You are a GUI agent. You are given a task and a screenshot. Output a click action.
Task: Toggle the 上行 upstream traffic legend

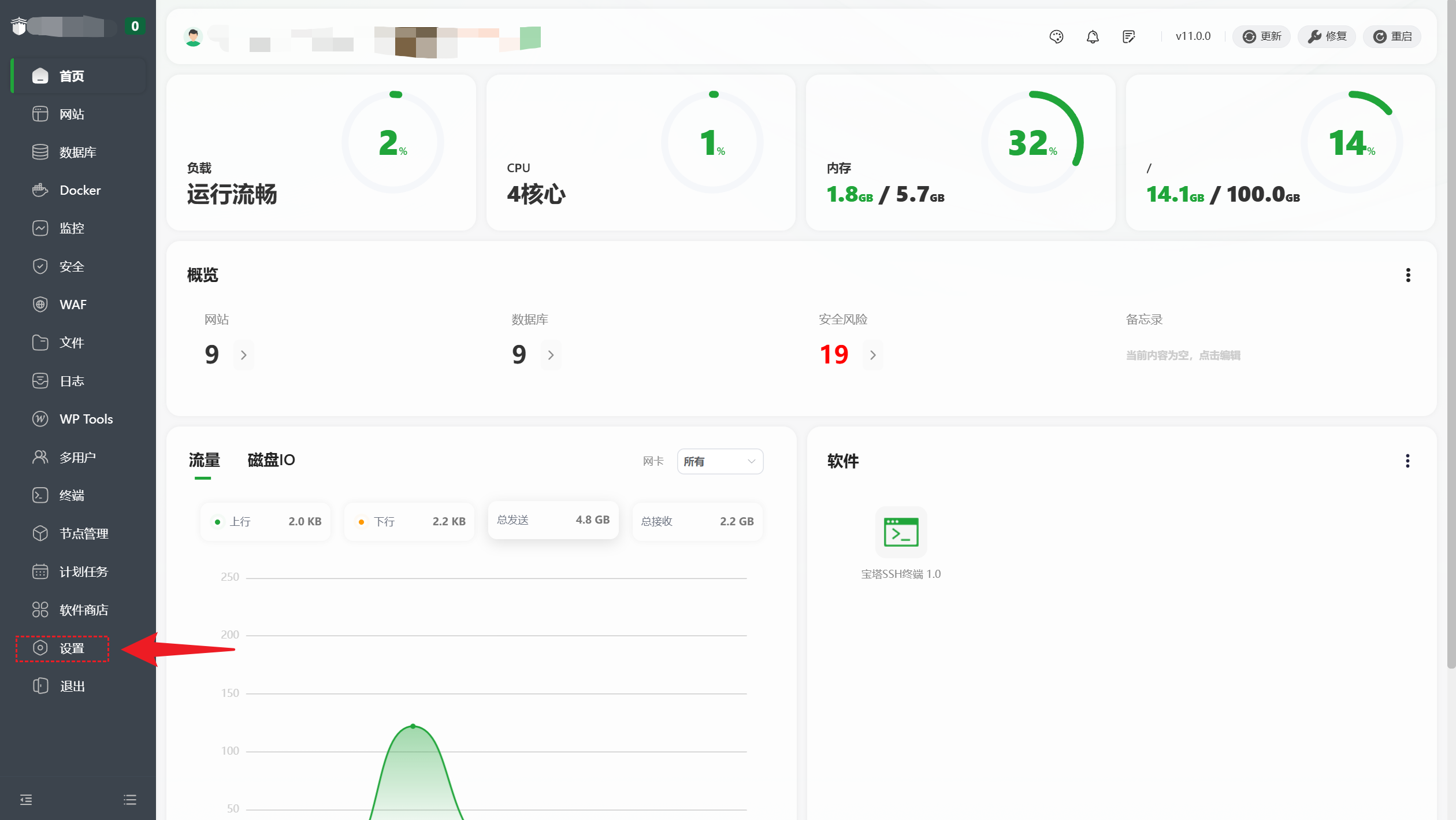[x=239, y=521]
